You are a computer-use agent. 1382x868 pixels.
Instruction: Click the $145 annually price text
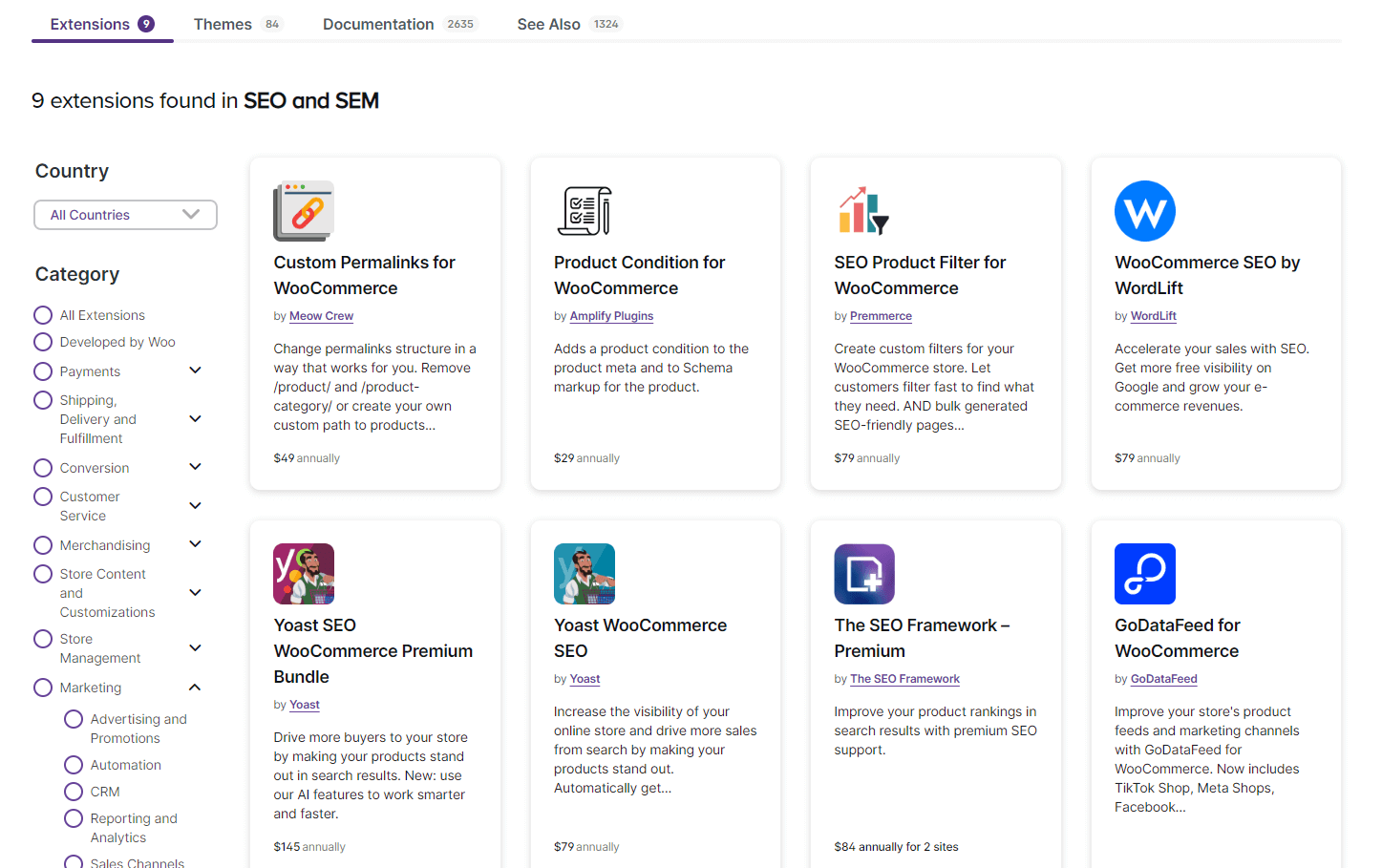tap(309, 847)
